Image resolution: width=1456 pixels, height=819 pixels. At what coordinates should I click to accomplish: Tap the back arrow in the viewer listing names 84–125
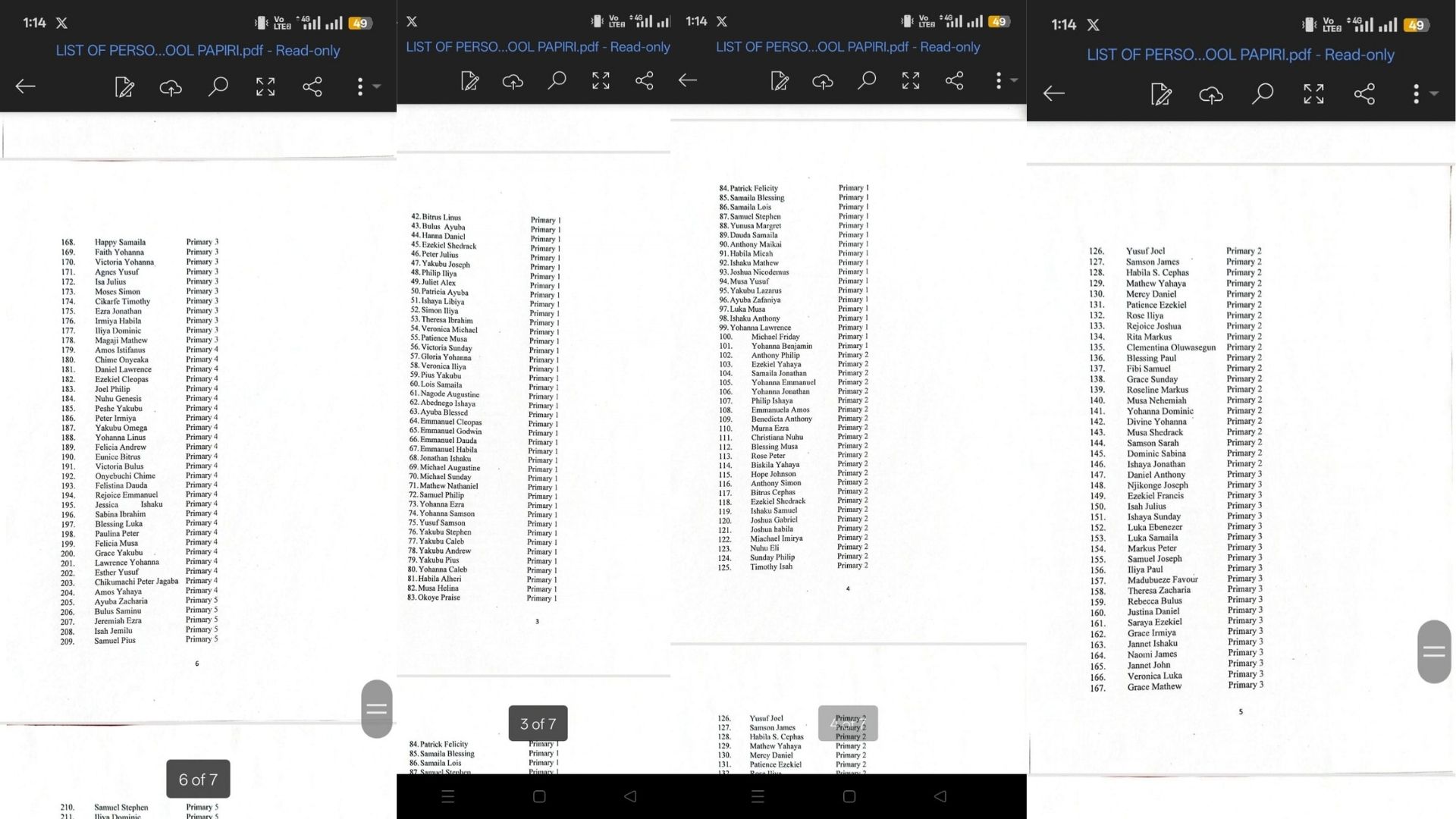click(688, 80)
